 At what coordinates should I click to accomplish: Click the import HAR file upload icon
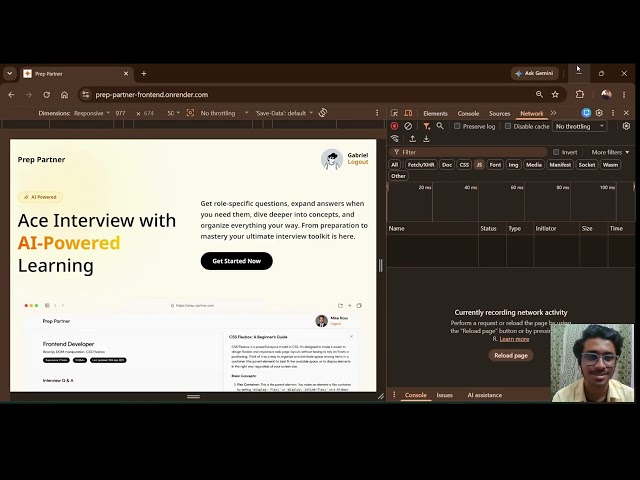pos(413,139)
